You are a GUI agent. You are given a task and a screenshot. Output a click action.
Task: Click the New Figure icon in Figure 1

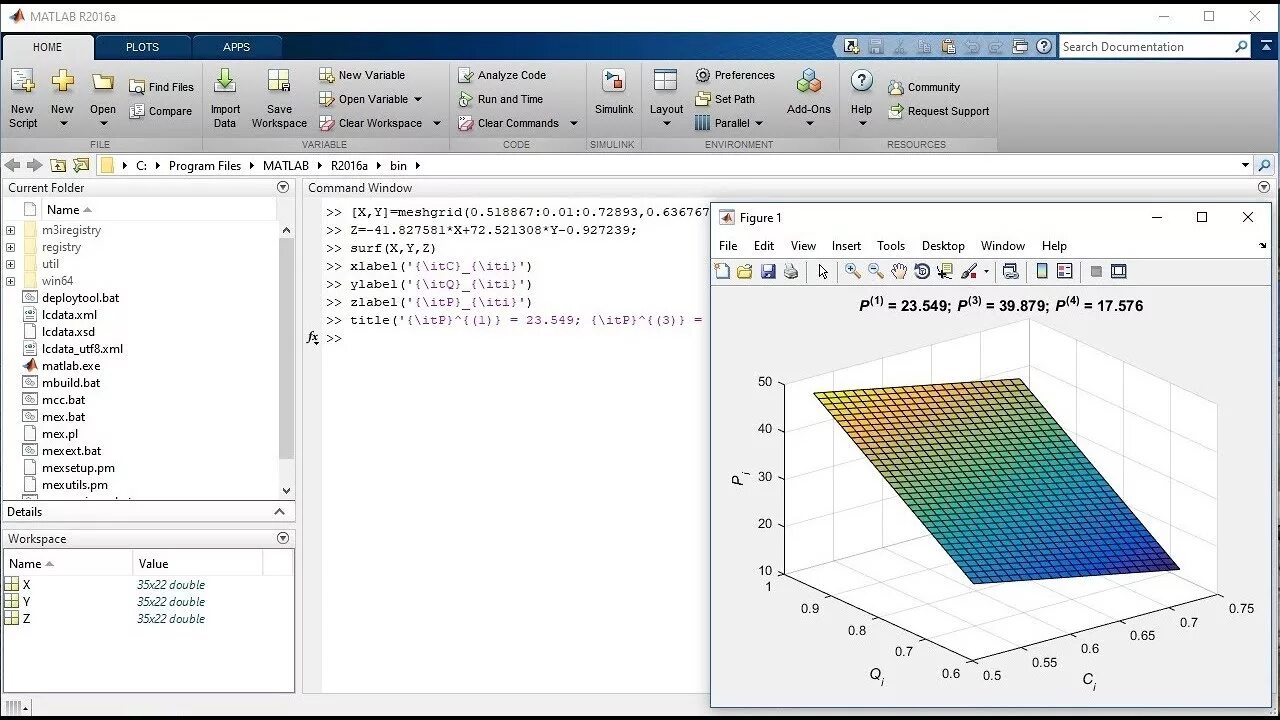click(x=723, y=271)
